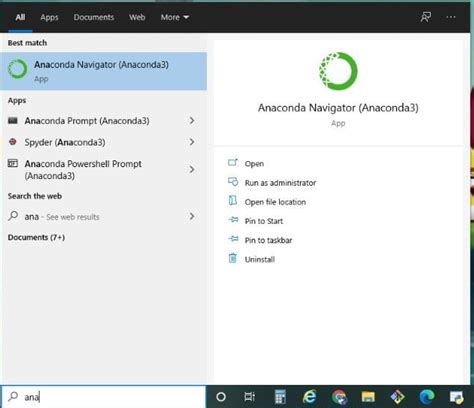Click the colorful diamond app on taskbar
Viewport: 474px width, 408px height.
coord(397,397)
